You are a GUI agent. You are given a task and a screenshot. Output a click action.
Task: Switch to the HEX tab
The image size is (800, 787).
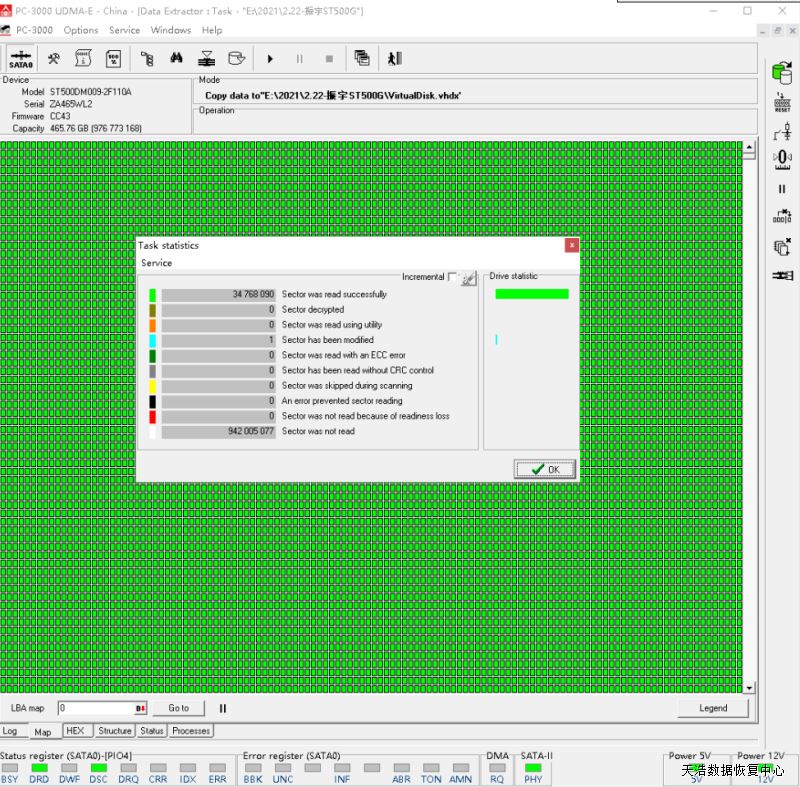(75, 731)
